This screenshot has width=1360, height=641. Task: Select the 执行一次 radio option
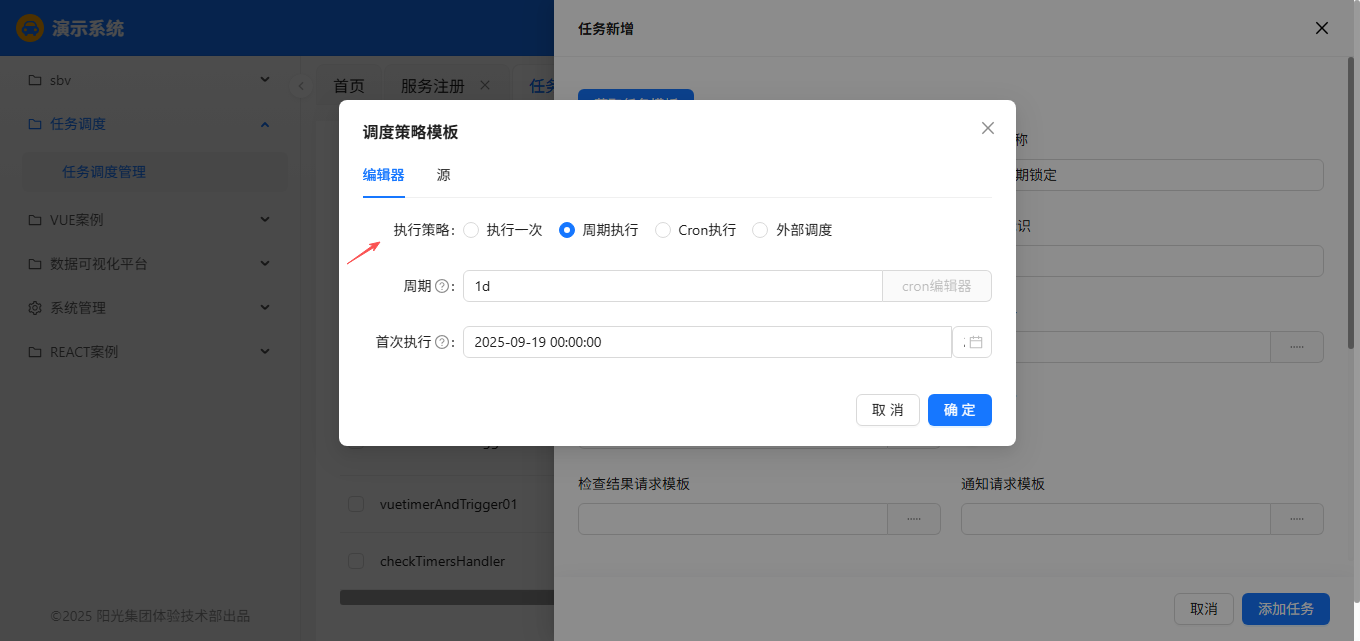tap(472, 230)
